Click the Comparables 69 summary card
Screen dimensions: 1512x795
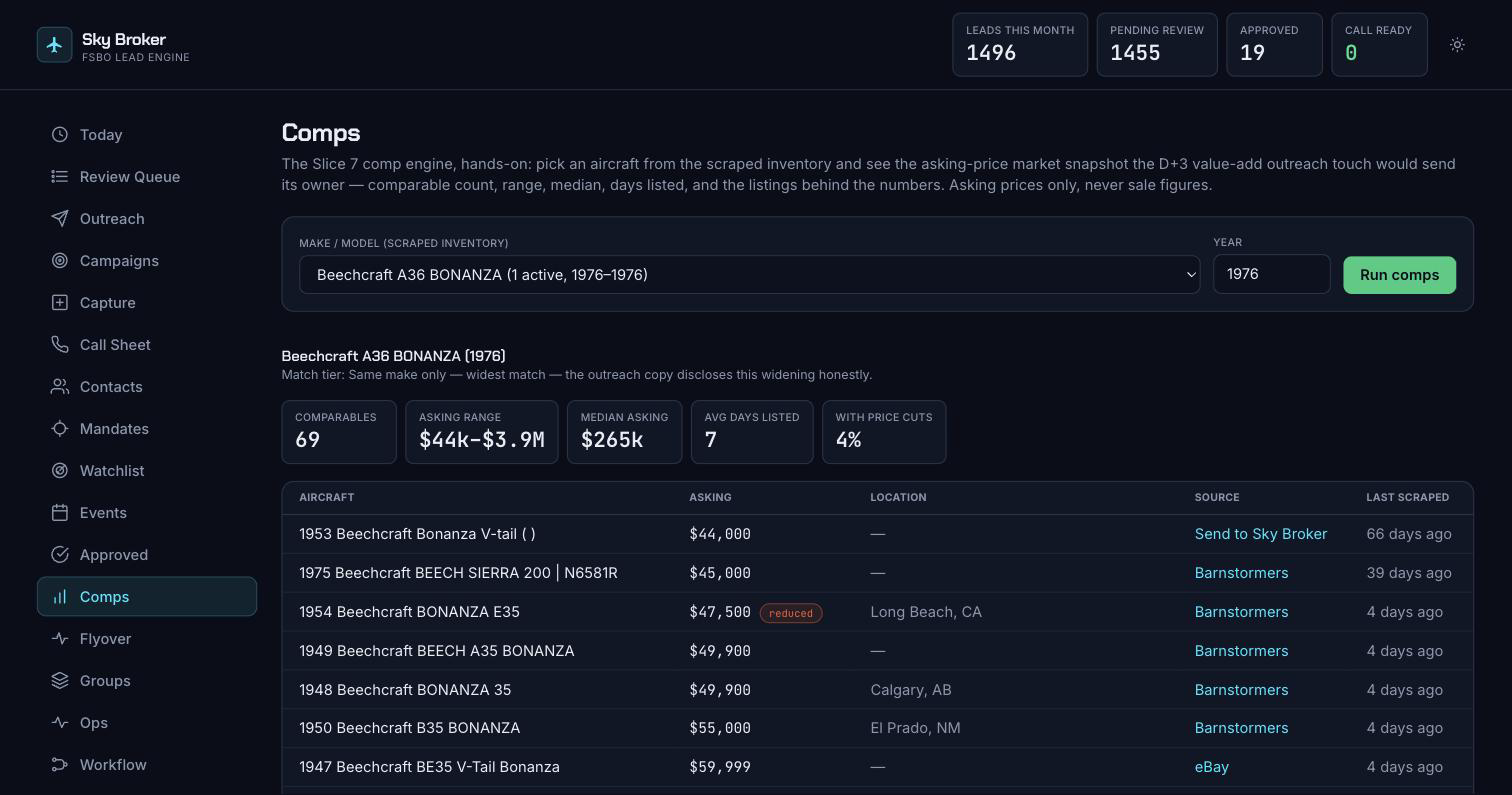point(339,432)
